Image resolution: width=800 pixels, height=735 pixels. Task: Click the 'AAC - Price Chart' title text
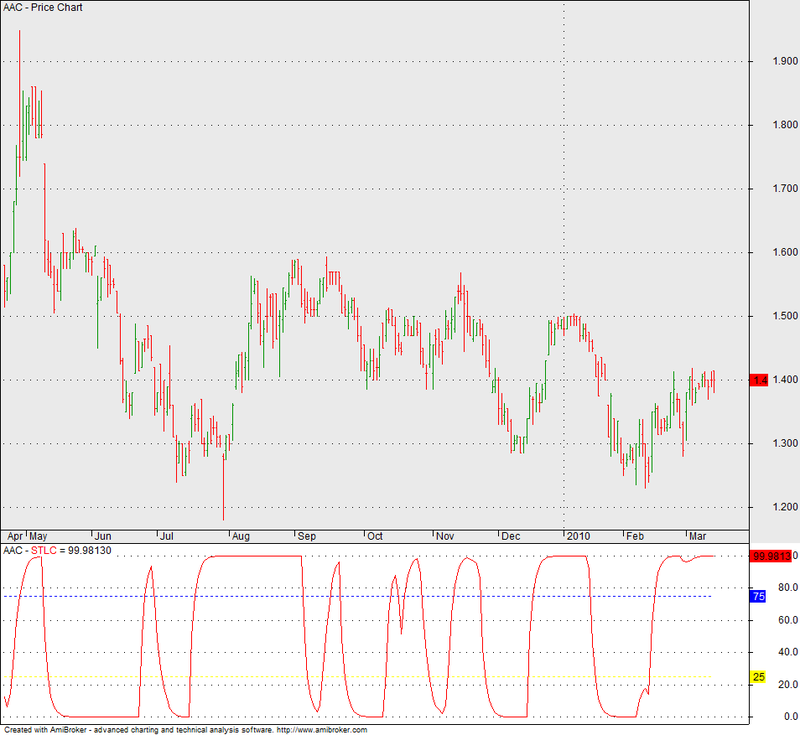coord(43,7)
